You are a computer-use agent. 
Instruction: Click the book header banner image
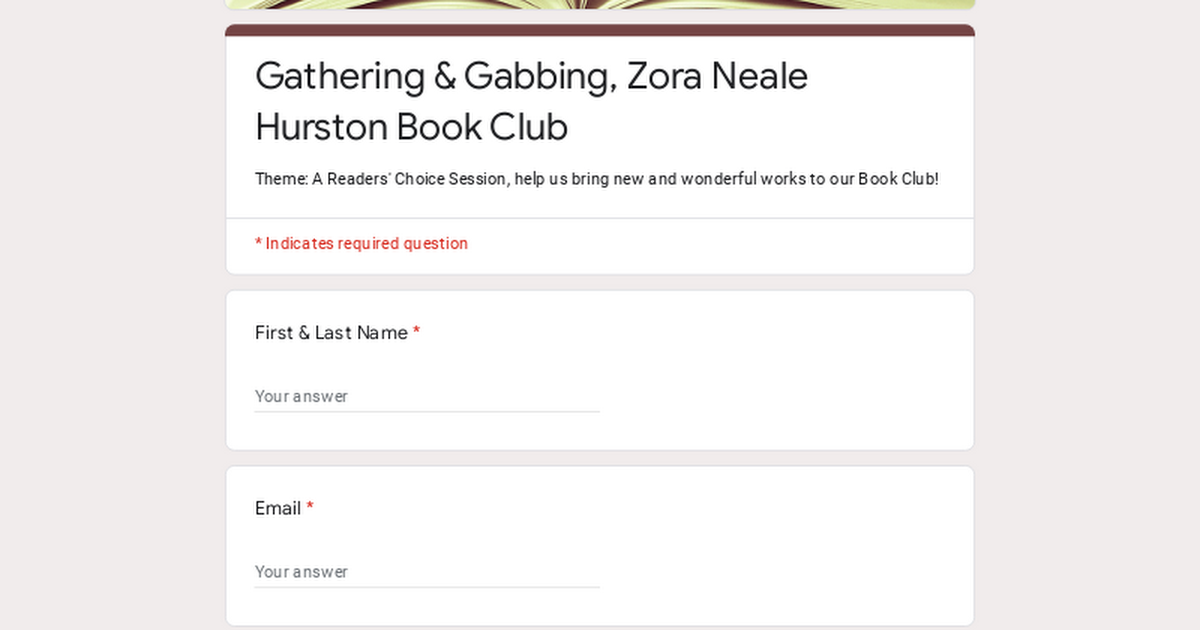pyautogui.click(x=600, y=6)
